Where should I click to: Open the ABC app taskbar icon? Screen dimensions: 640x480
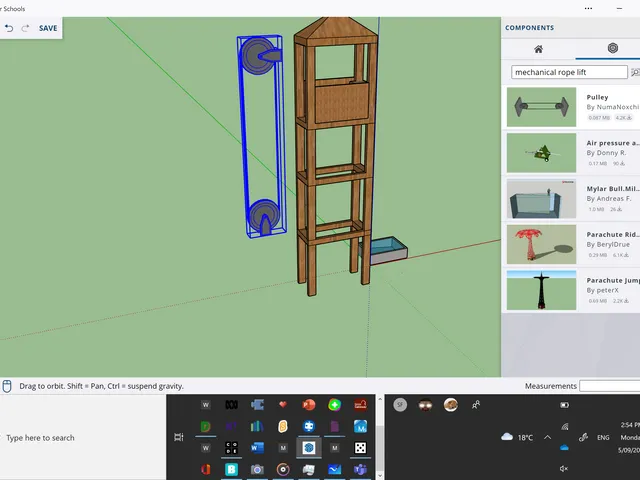coord(231,404)
